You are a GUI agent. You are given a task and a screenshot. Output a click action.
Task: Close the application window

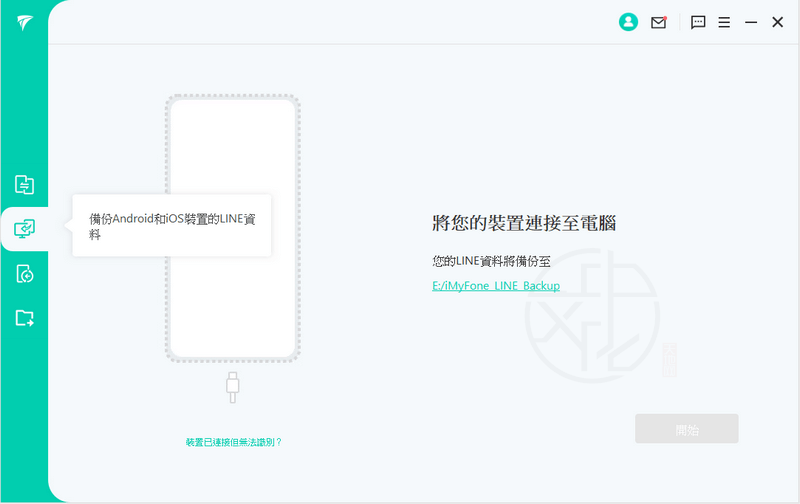click(x=778, y=22)
